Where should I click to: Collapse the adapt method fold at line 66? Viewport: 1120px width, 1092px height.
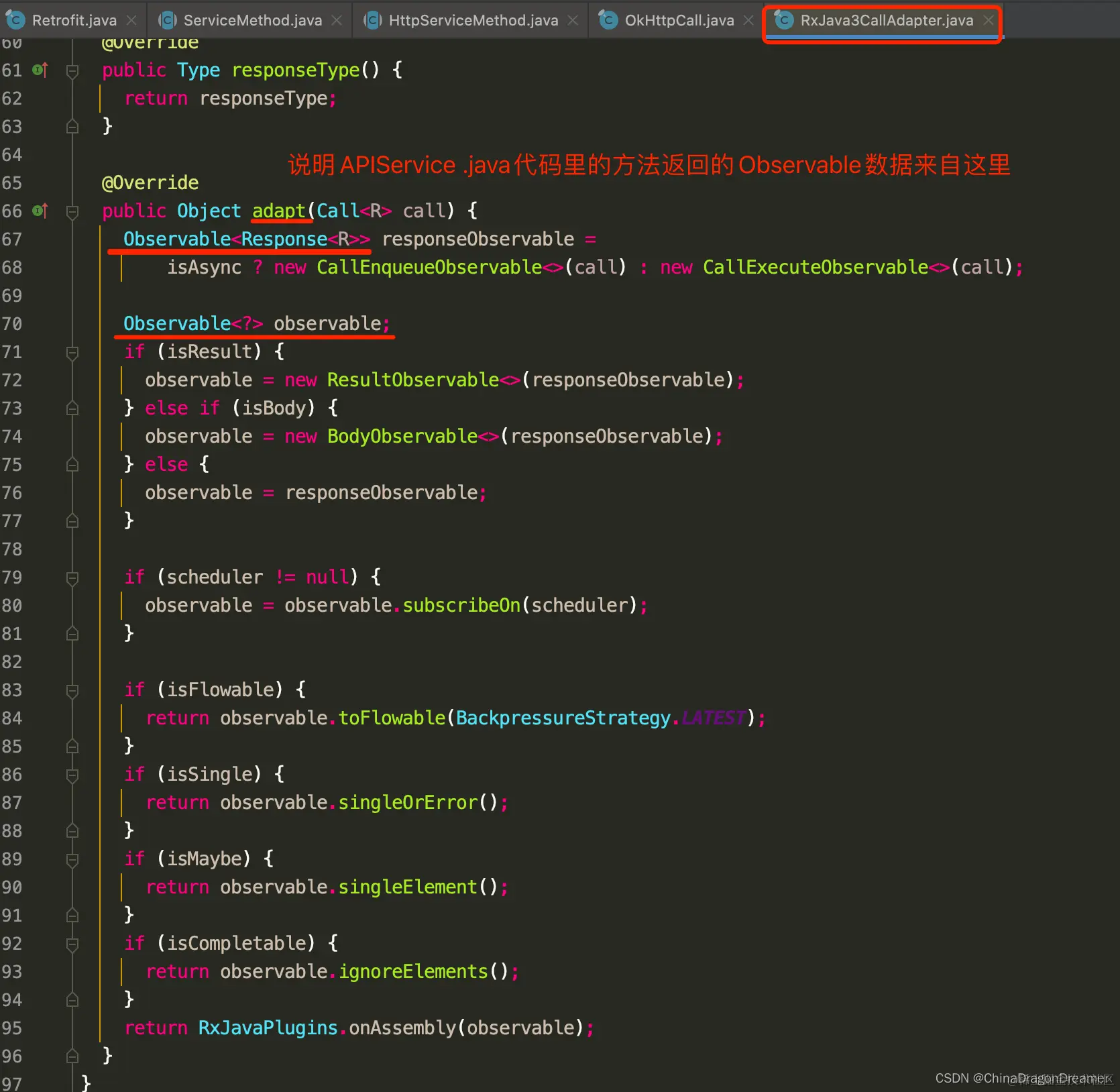click(72, 211)
